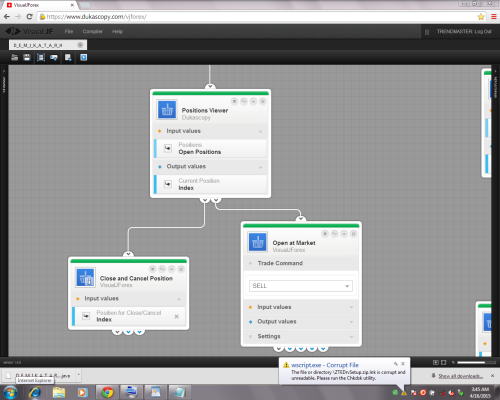Open the Compiler menu
The height and width of the screenshot is (400, 500).
point(92,31)
